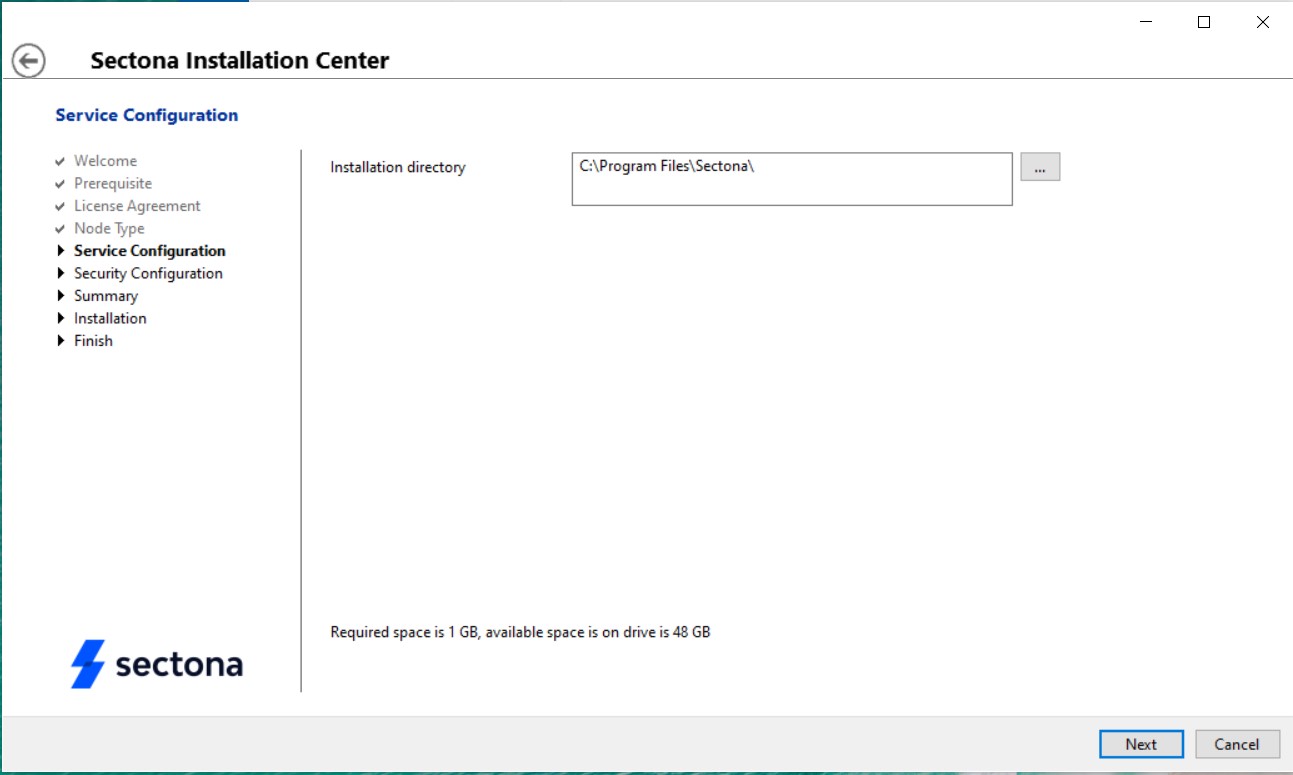The image size is (1293, 775).
Task: Select the Installation step
Action: tap(110, 319)
